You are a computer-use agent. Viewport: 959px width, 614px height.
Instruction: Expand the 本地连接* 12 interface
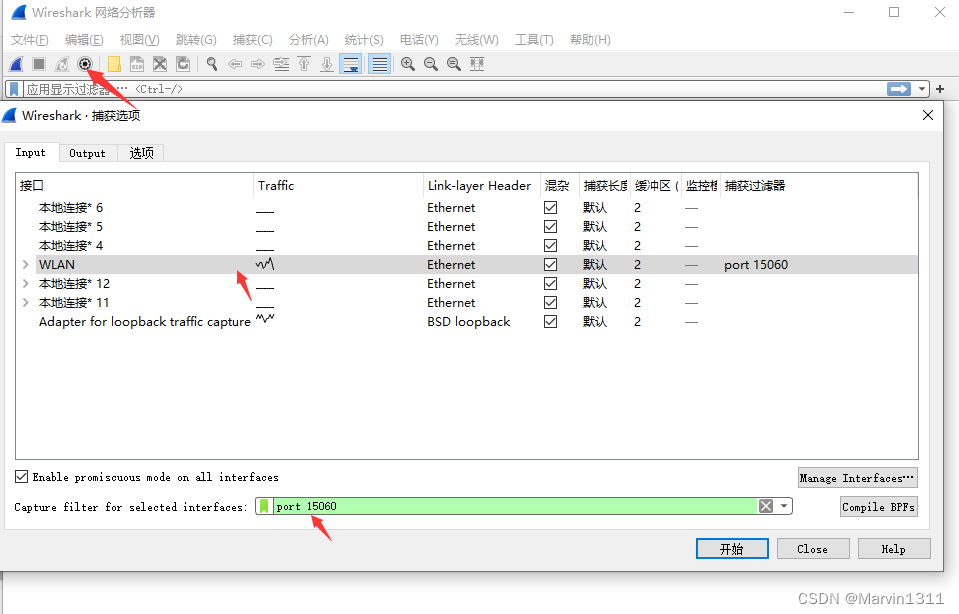(x=26, y=283)
